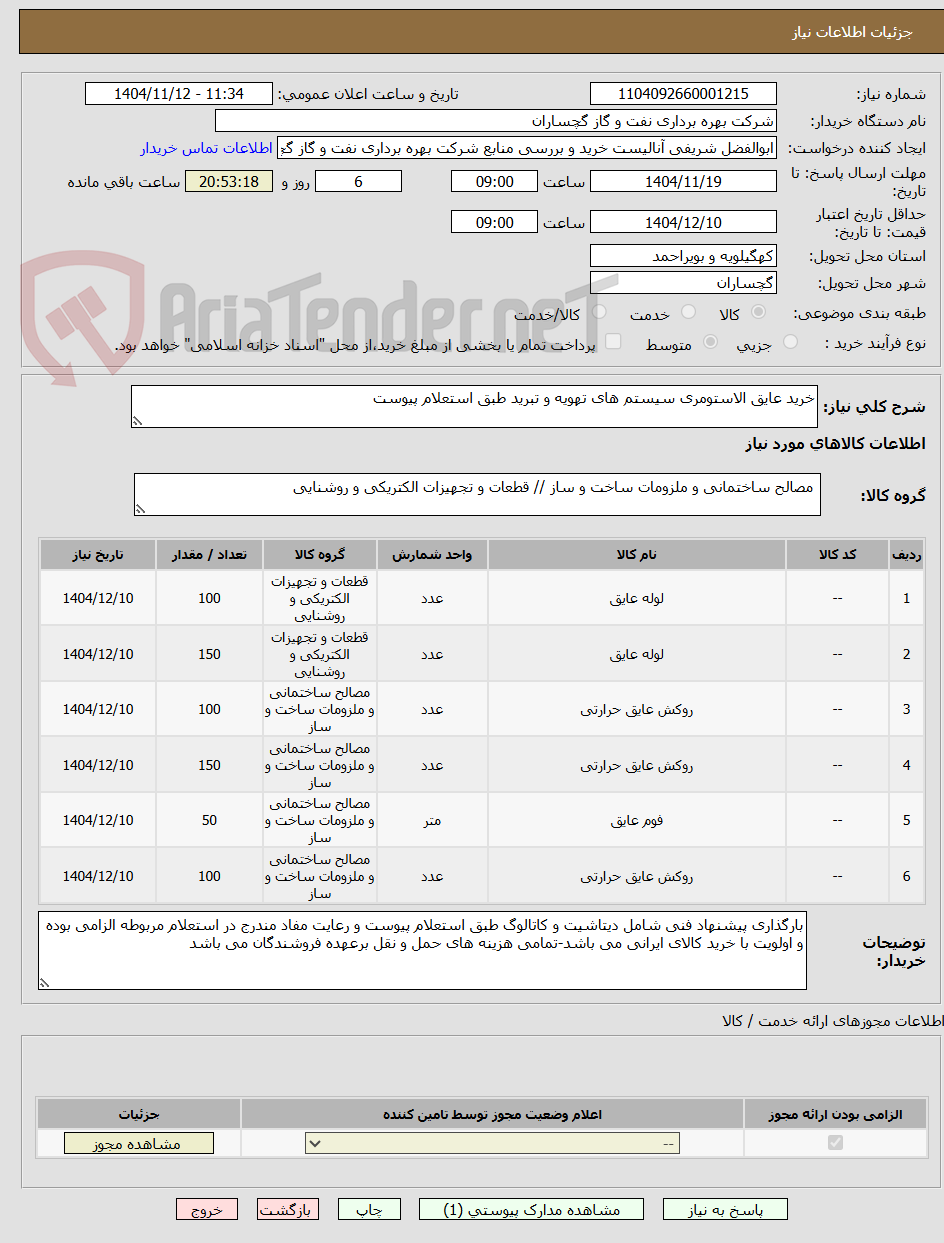Click the delivery city field گچساران

[x=683, y=283]
